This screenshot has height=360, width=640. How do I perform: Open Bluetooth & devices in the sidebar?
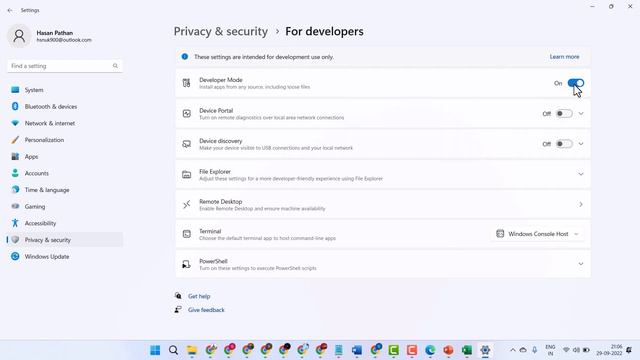coord(65,107)
